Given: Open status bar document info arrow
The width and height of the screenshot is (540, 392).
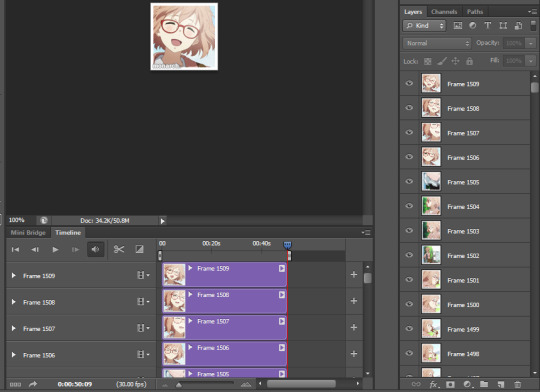Looking at the screenshot, I should pos(163,221).
